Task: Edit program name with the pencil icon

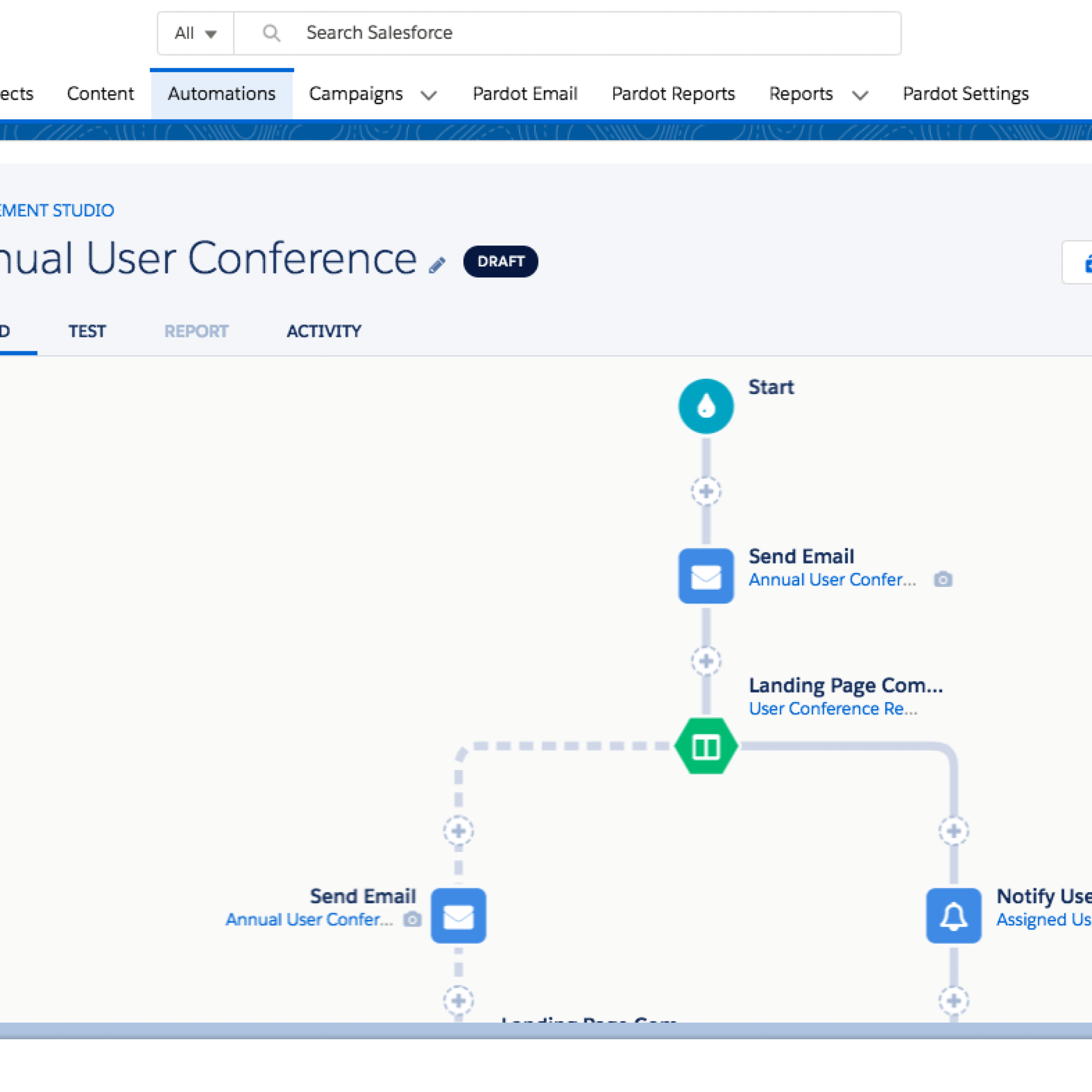Action: click(437, 264)
